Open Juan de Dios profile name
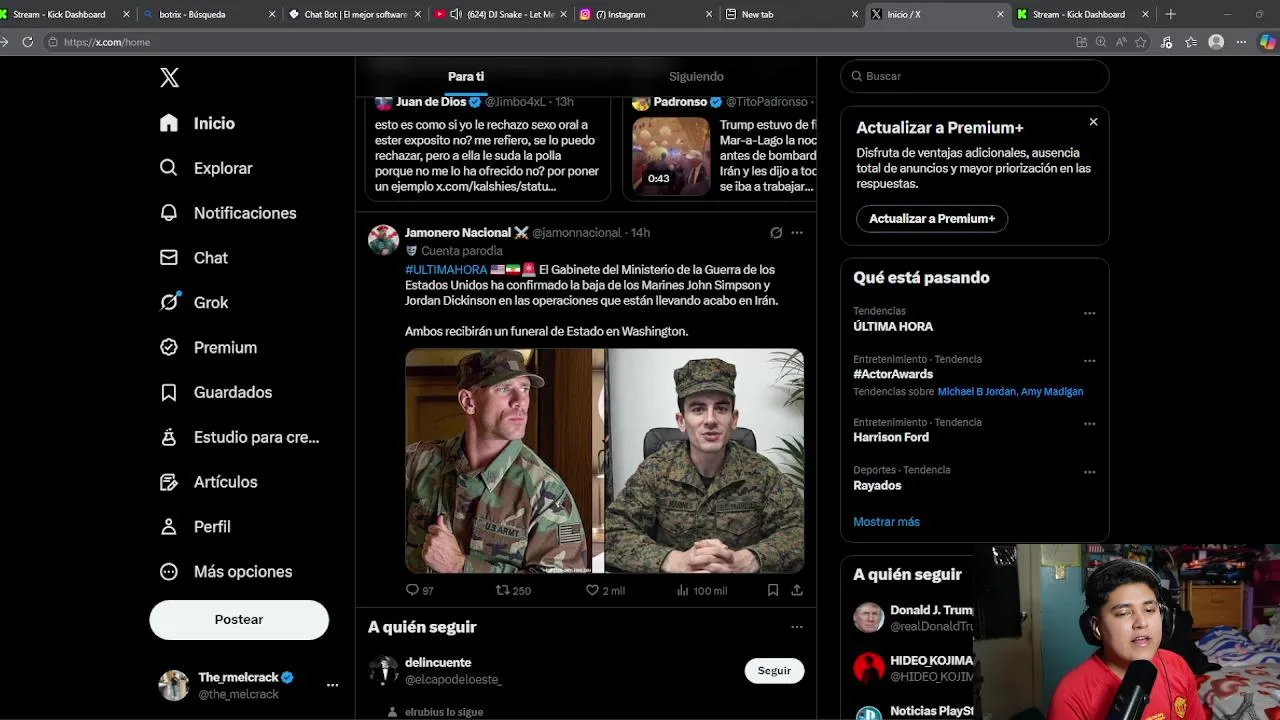 [431, 102]
